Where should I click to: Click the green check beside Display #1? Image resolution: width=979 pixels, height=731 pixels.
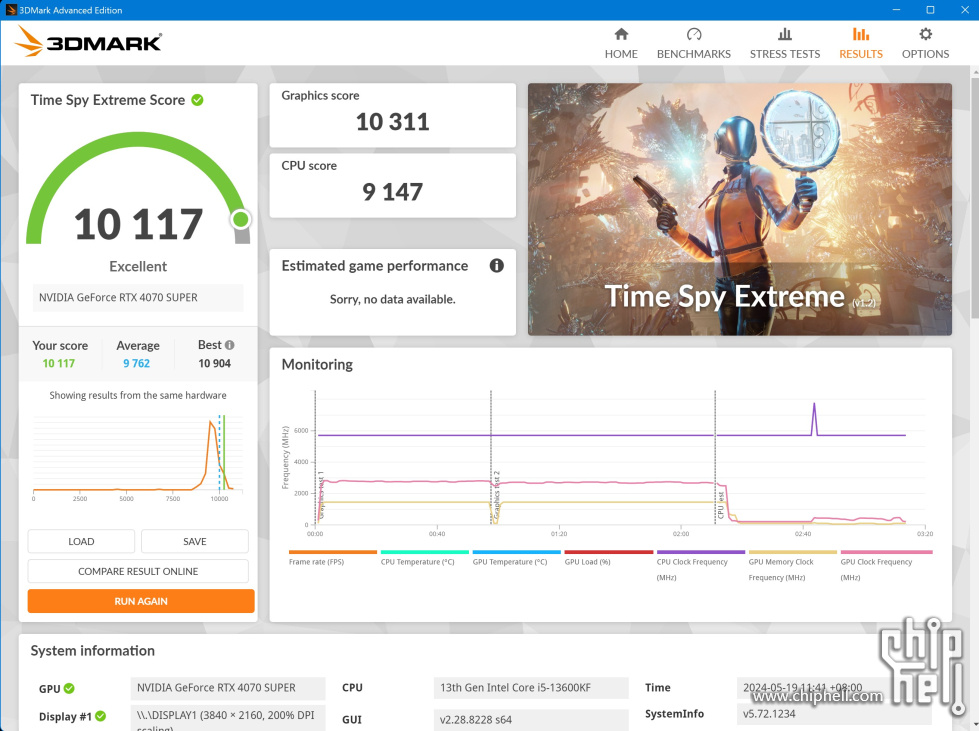pyautogui.click(x=101, y=716)
